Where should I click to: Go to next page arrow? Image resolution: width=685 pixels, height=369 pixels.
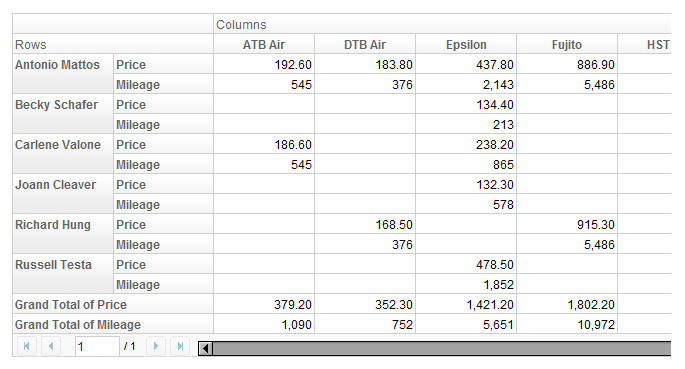156,346
